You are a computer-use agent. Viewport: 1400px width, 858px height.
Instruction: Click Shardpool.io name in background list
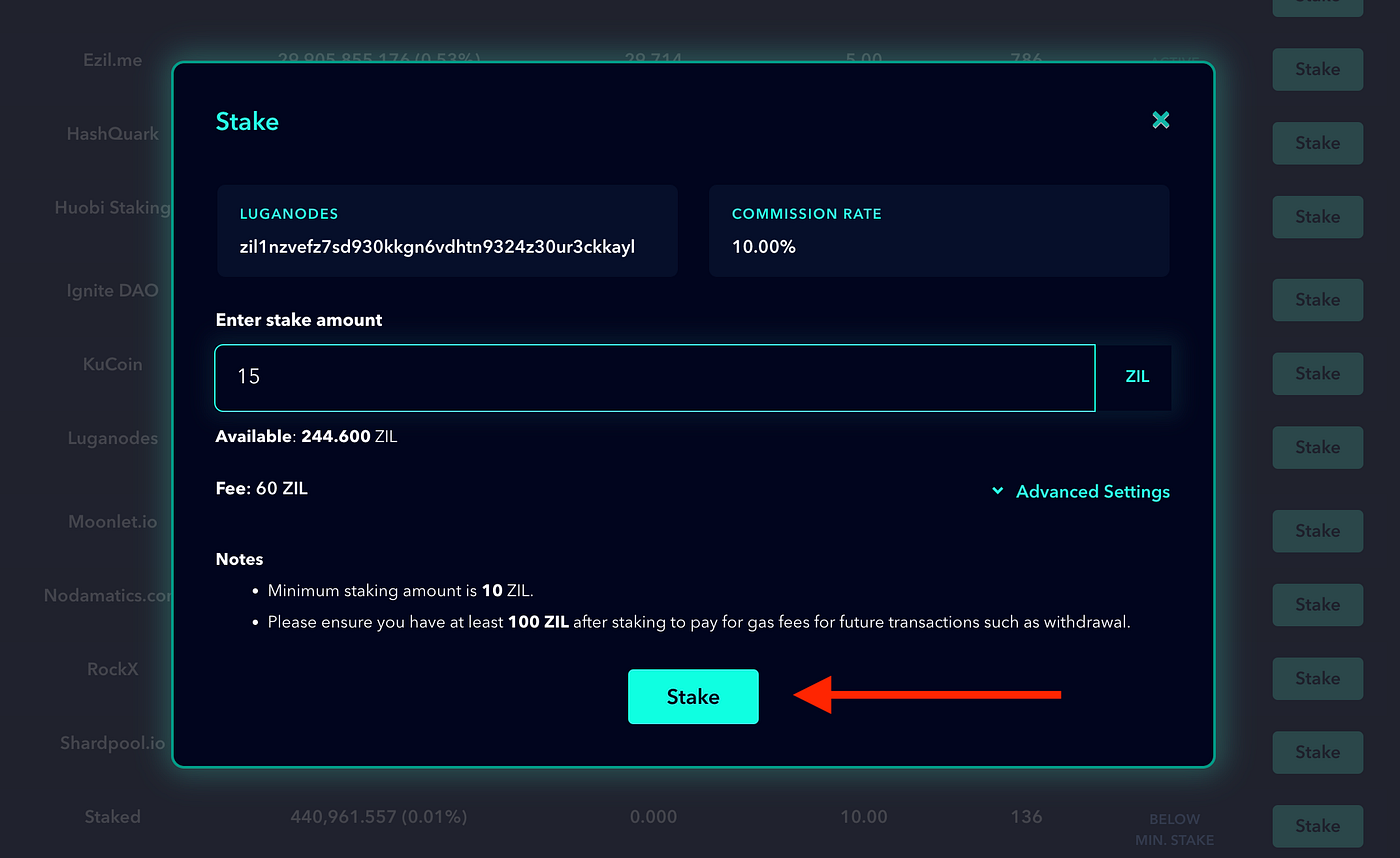(112, 743)
